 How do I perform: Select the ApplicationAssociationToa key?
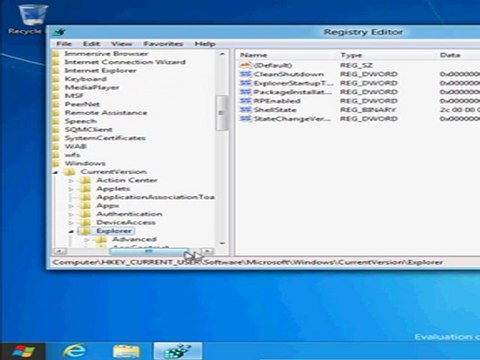(x=155, y=197)
